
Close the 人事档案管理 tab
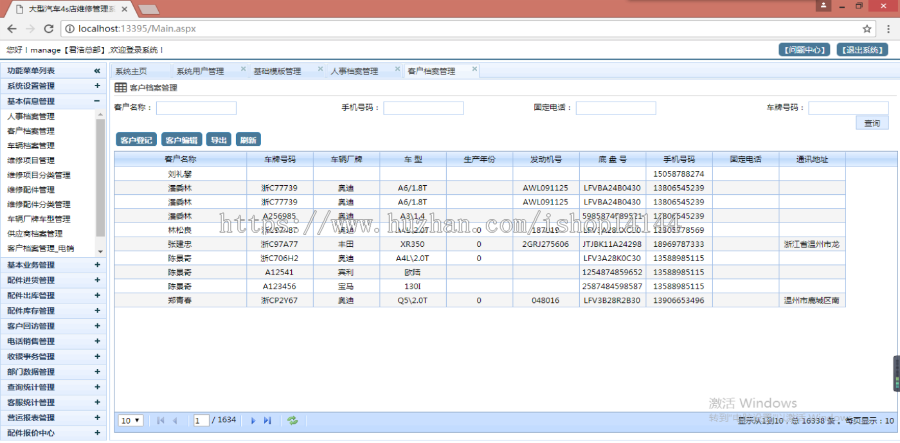tap(395, 70)
